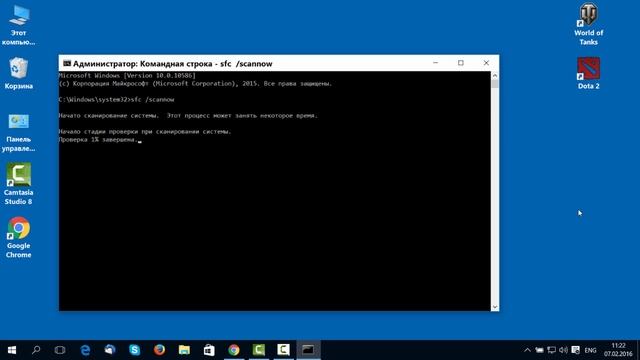
Task: Select World of Tanks desktop shortcut
Action: pos(588,24)
